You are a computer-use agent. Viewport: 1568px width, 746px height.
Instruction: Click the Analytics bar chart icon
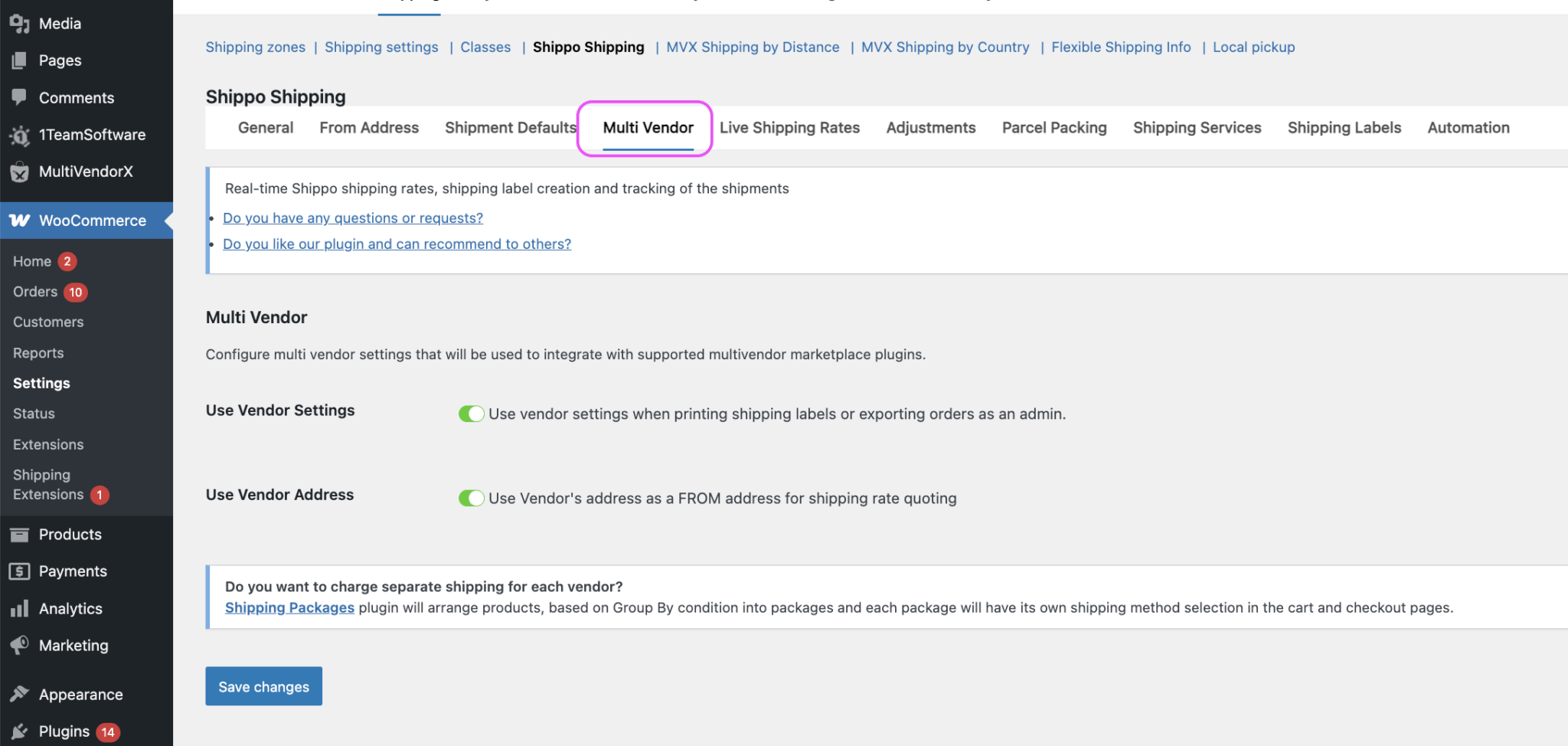pyautogui.click(x=19, y=609)
